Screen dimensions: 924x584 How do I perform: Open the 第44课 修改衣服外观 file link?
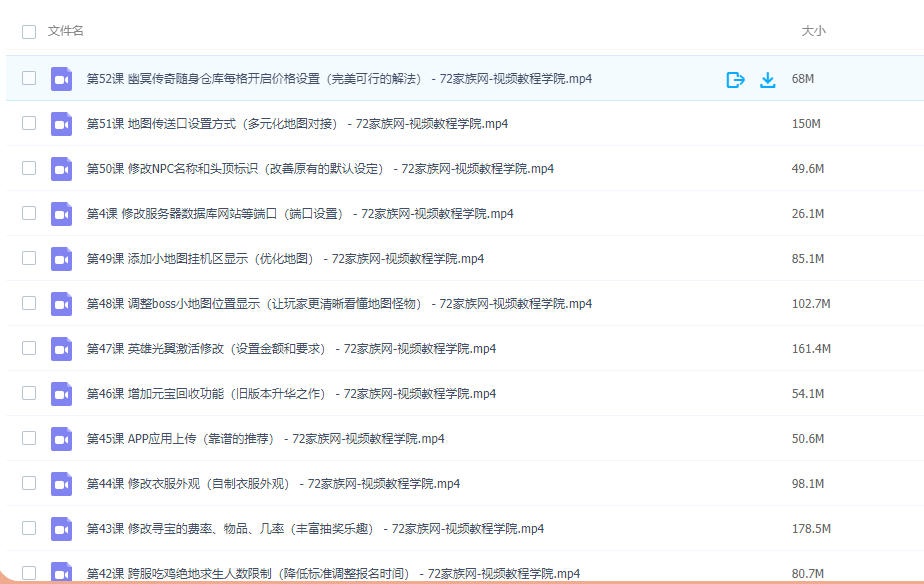pyautogui.click(x=273, y=484)
